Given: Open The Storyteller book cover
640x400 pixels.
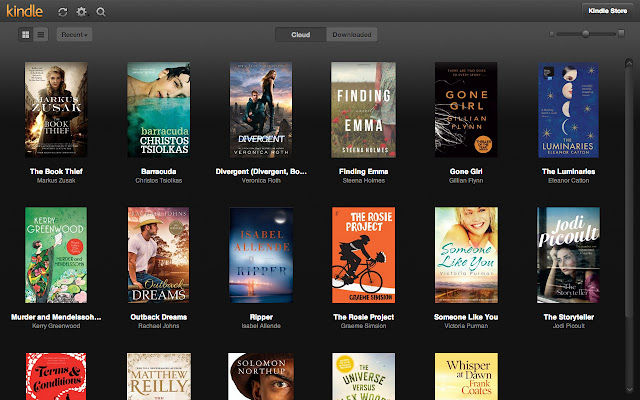Looking at the screenshot, I should (569, 255).
